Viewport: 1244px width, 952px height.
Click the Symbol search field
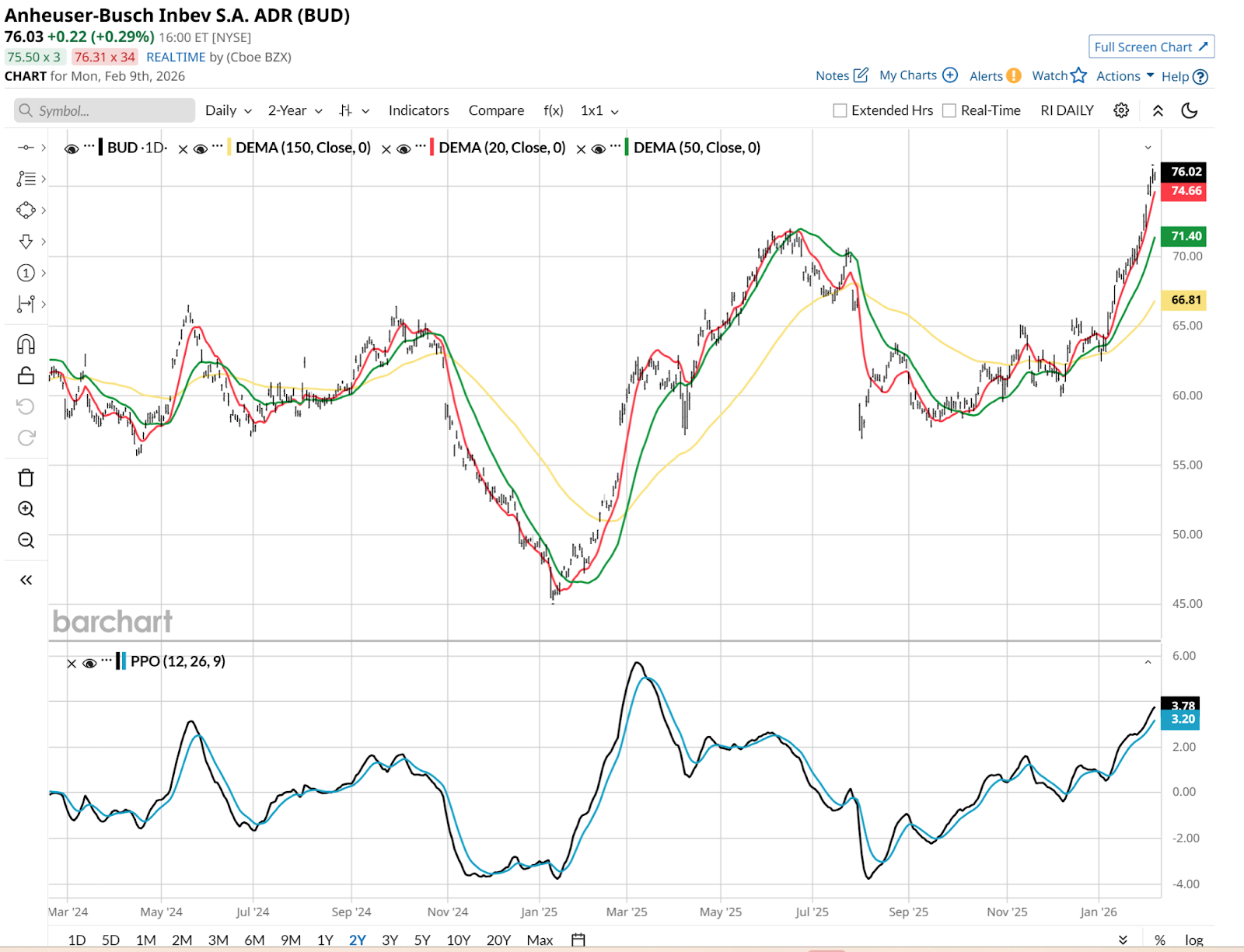click(x=105, y=110)
